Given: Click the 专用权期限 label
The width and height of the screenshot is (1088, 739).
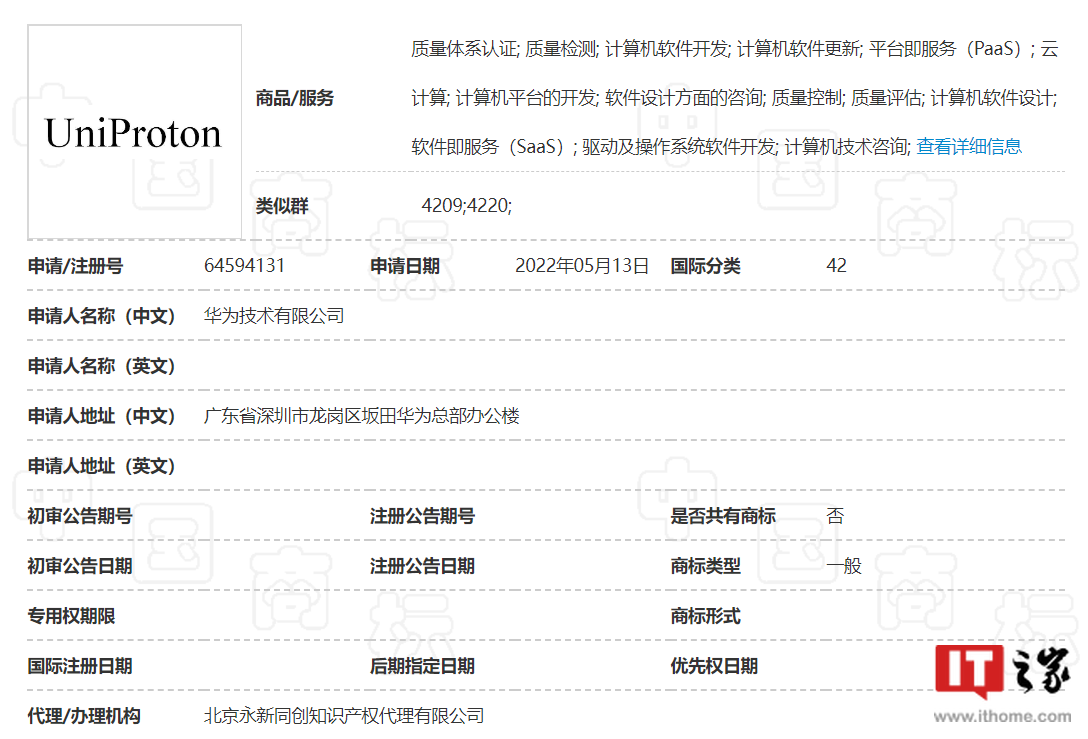Looking at the screenshot, I should coord(71,615).
